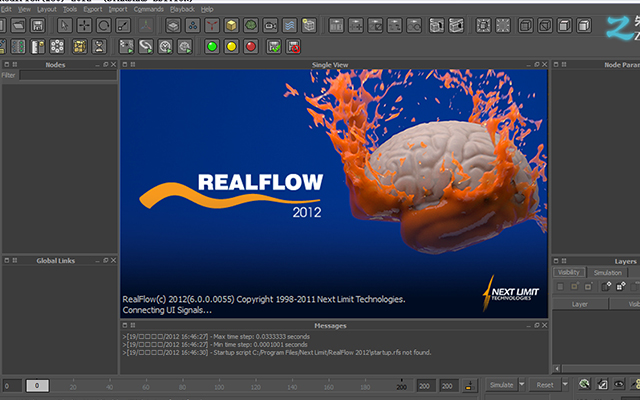640x400 pixels.
Task: Click the square icon with the arrow beside the eye
Action: (602, 384)
